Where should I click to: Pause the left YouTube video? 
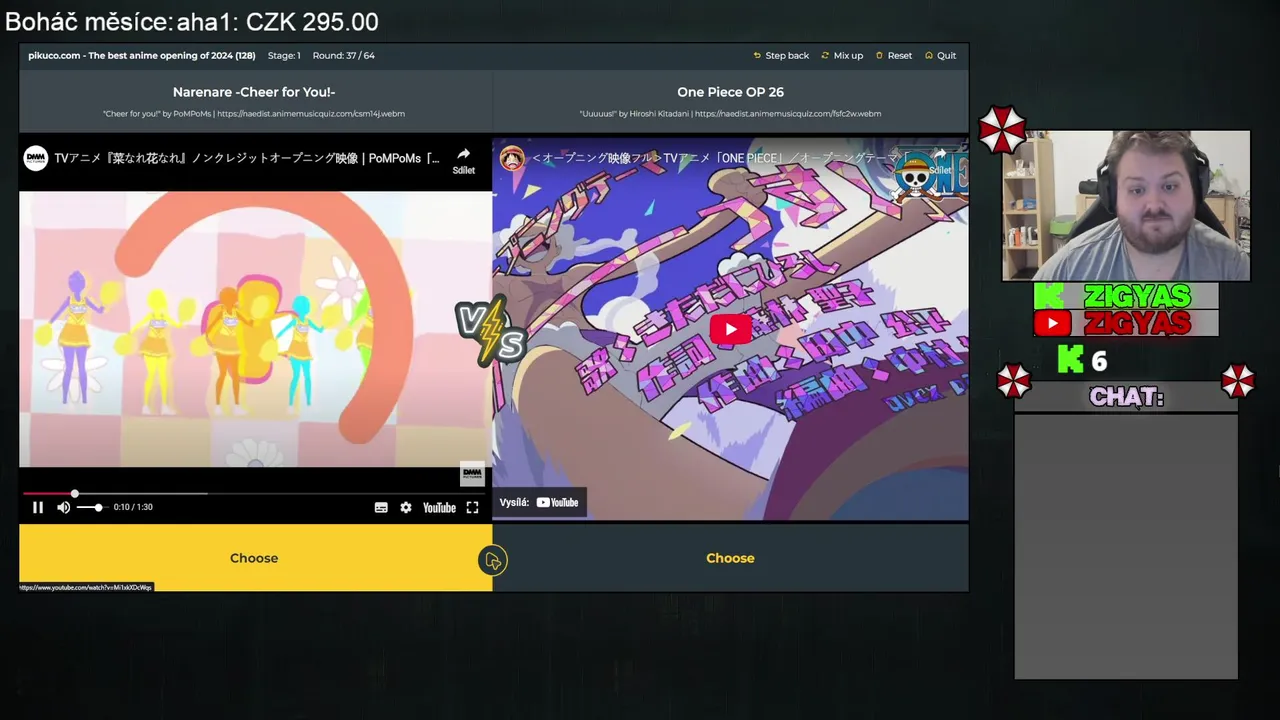click(38, 507)
